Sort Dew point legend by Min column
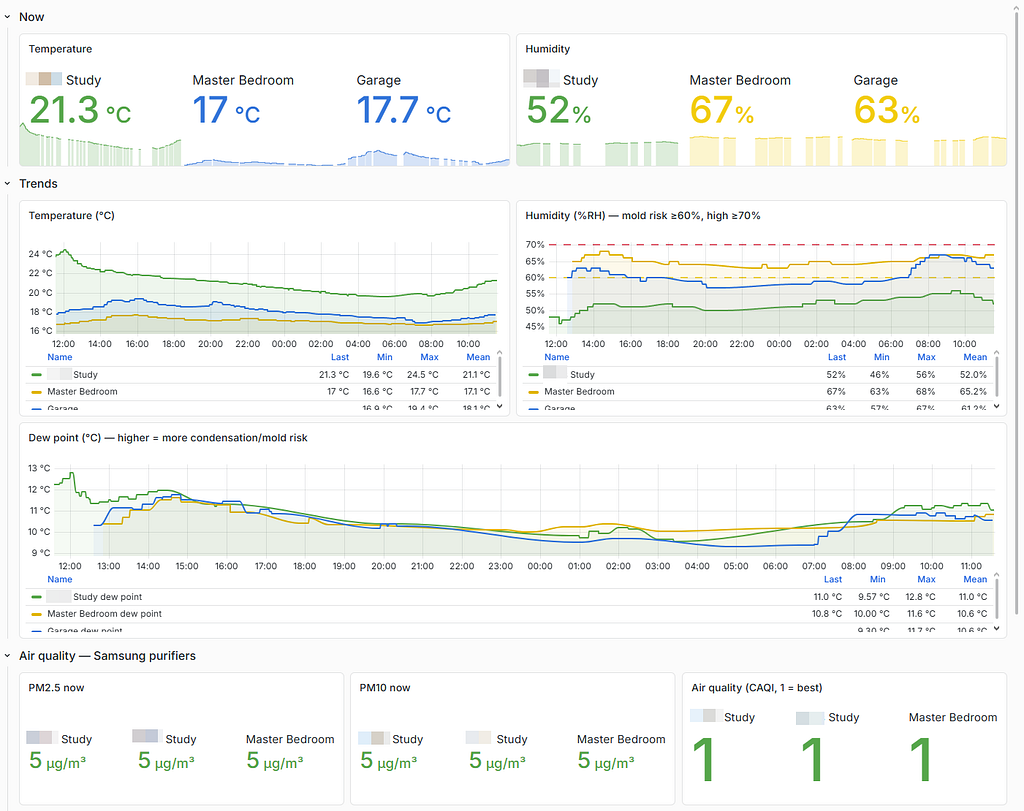 point(878,579)
